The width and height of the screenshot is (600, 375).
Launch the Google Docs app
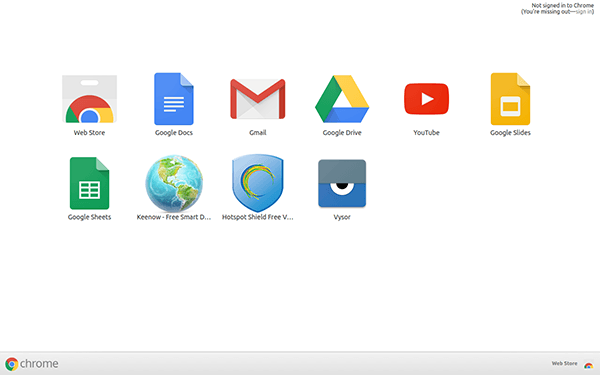174,99
